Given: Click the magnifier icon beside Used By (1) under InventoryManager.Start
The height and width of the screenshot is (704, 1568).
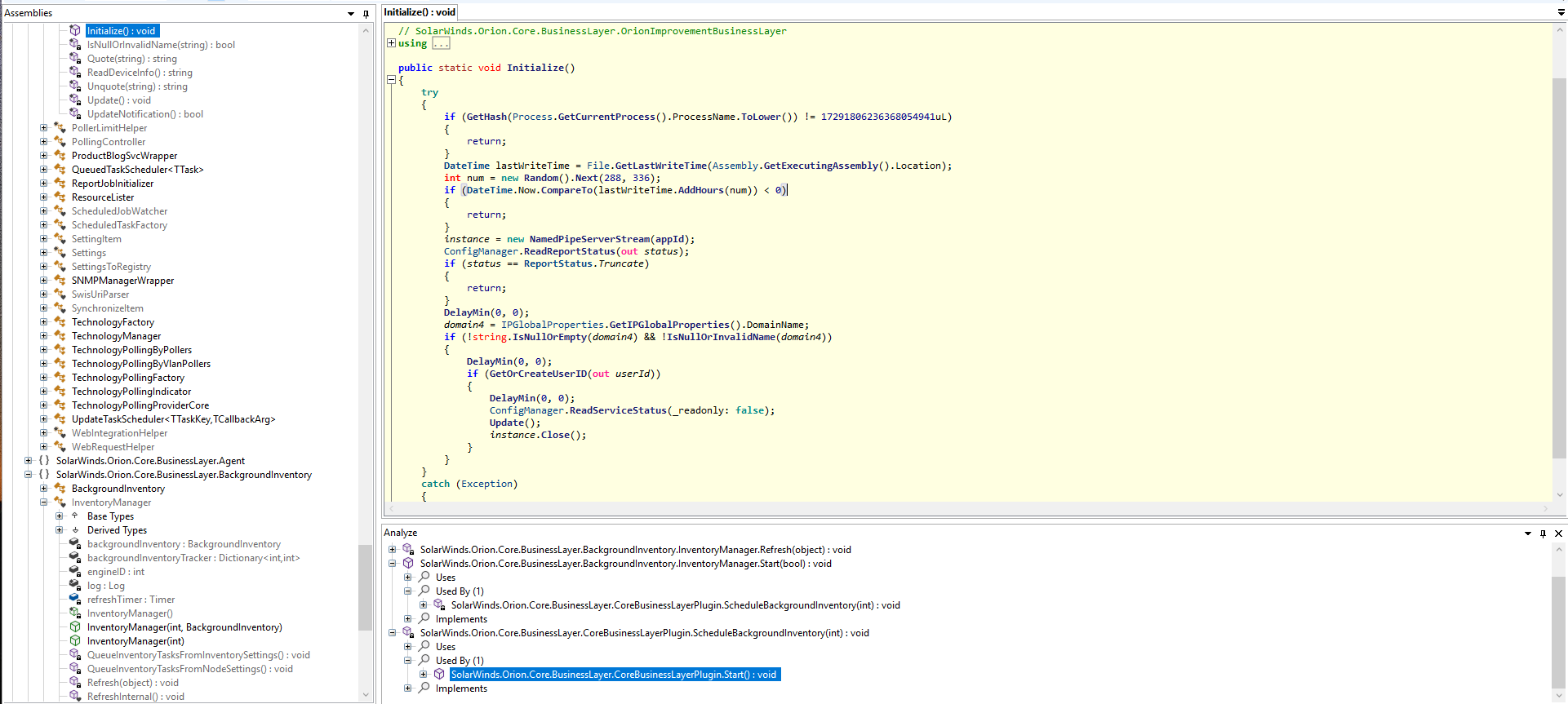Looking at the screenshot, I should (424, 591).
